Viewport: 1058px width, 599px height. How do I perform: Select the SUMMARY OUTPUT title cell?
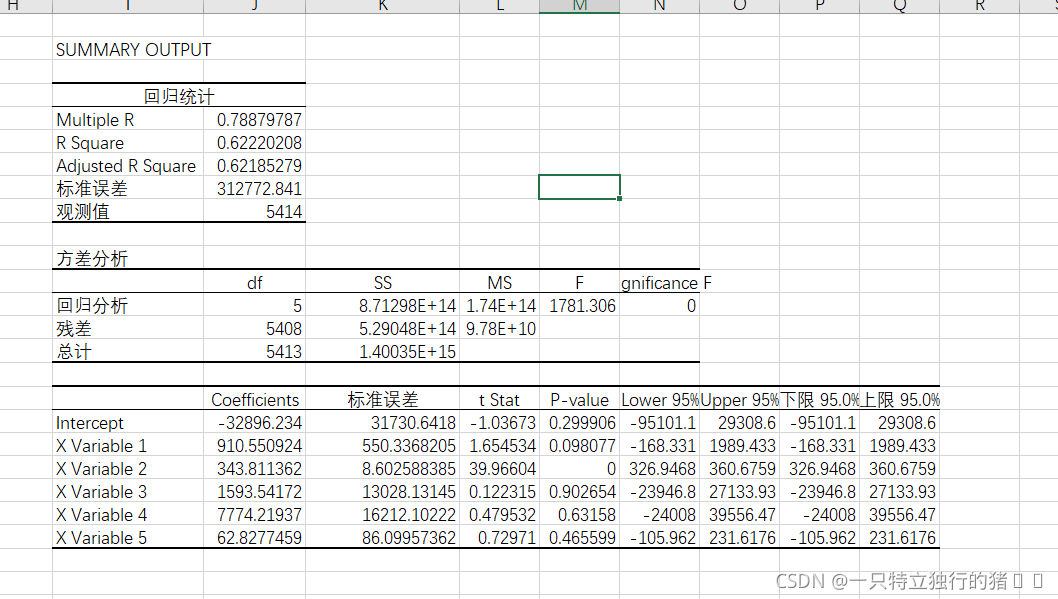134,50
